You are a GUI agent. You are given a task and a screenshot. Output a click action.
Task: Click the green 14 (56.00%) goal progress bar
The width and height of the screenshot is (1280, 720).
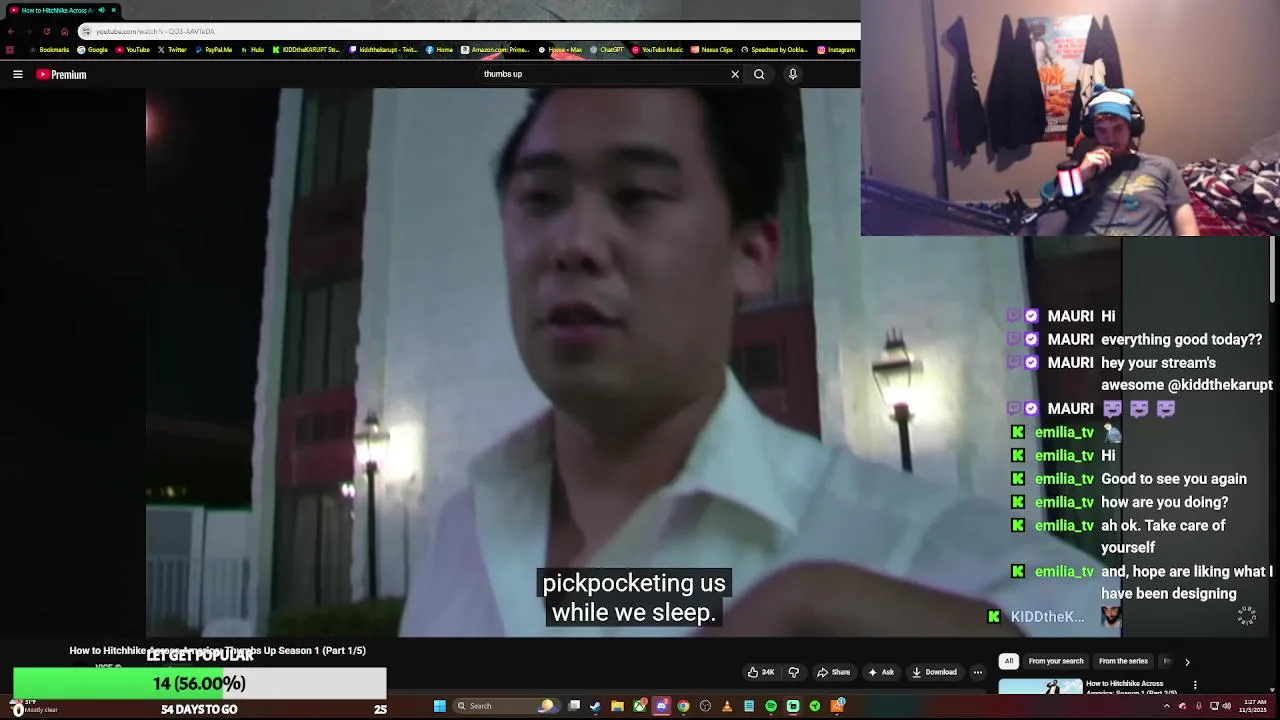199,683
